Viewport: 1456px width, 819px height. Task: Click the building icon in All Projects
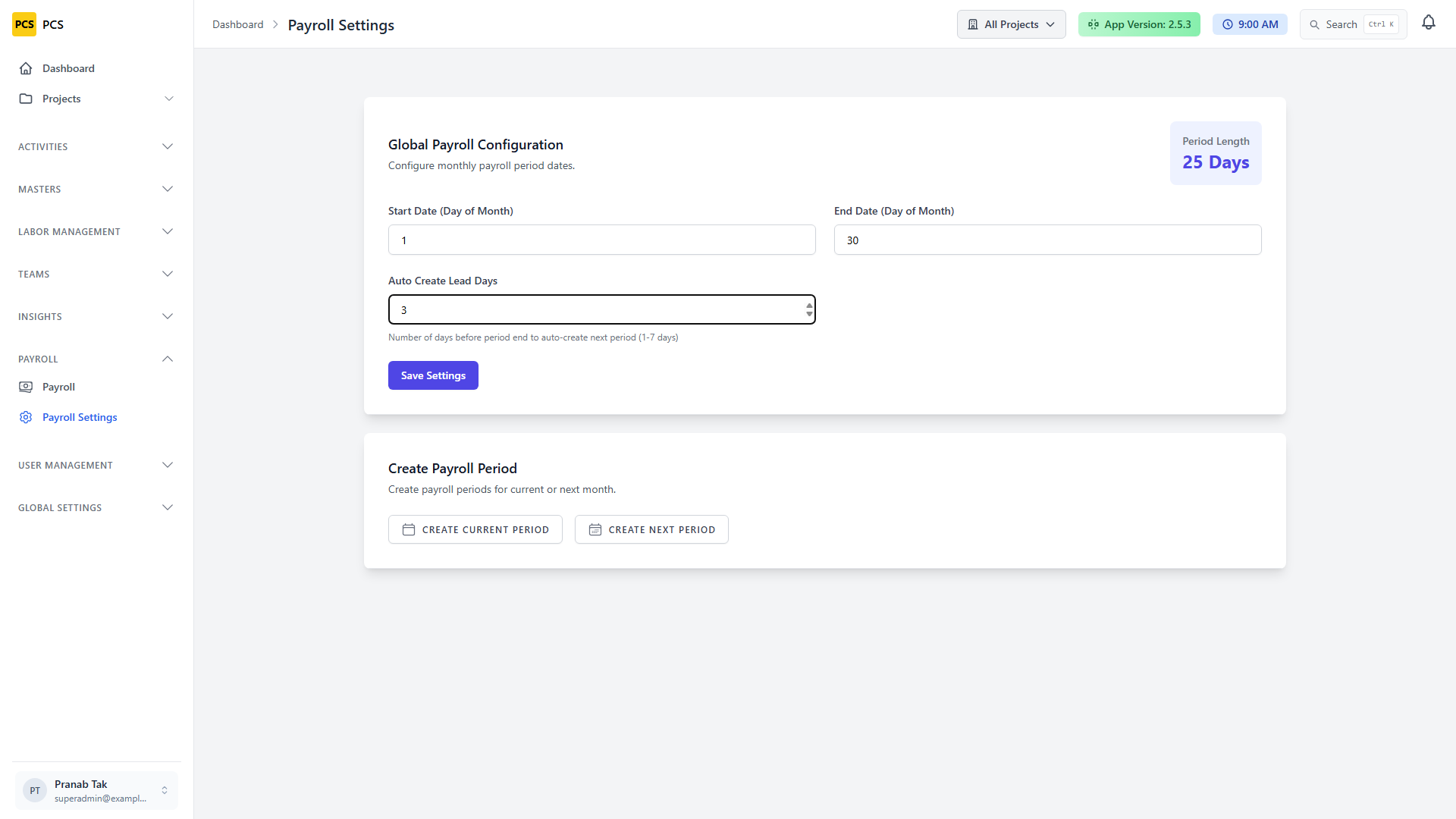(x=973, y=24)
